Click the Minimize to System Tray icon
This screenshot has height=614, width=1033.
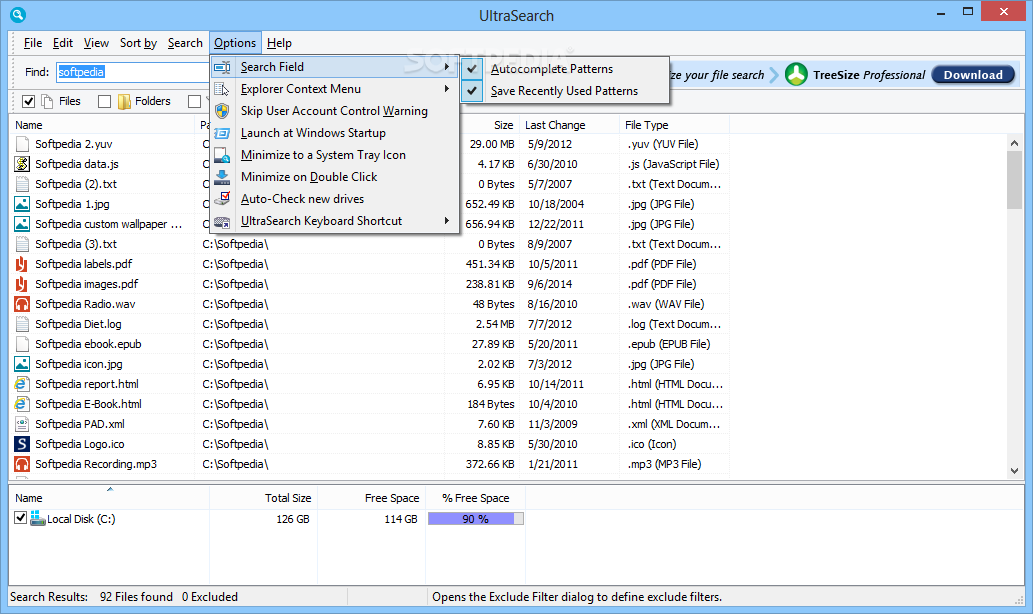tap(222, 155)
